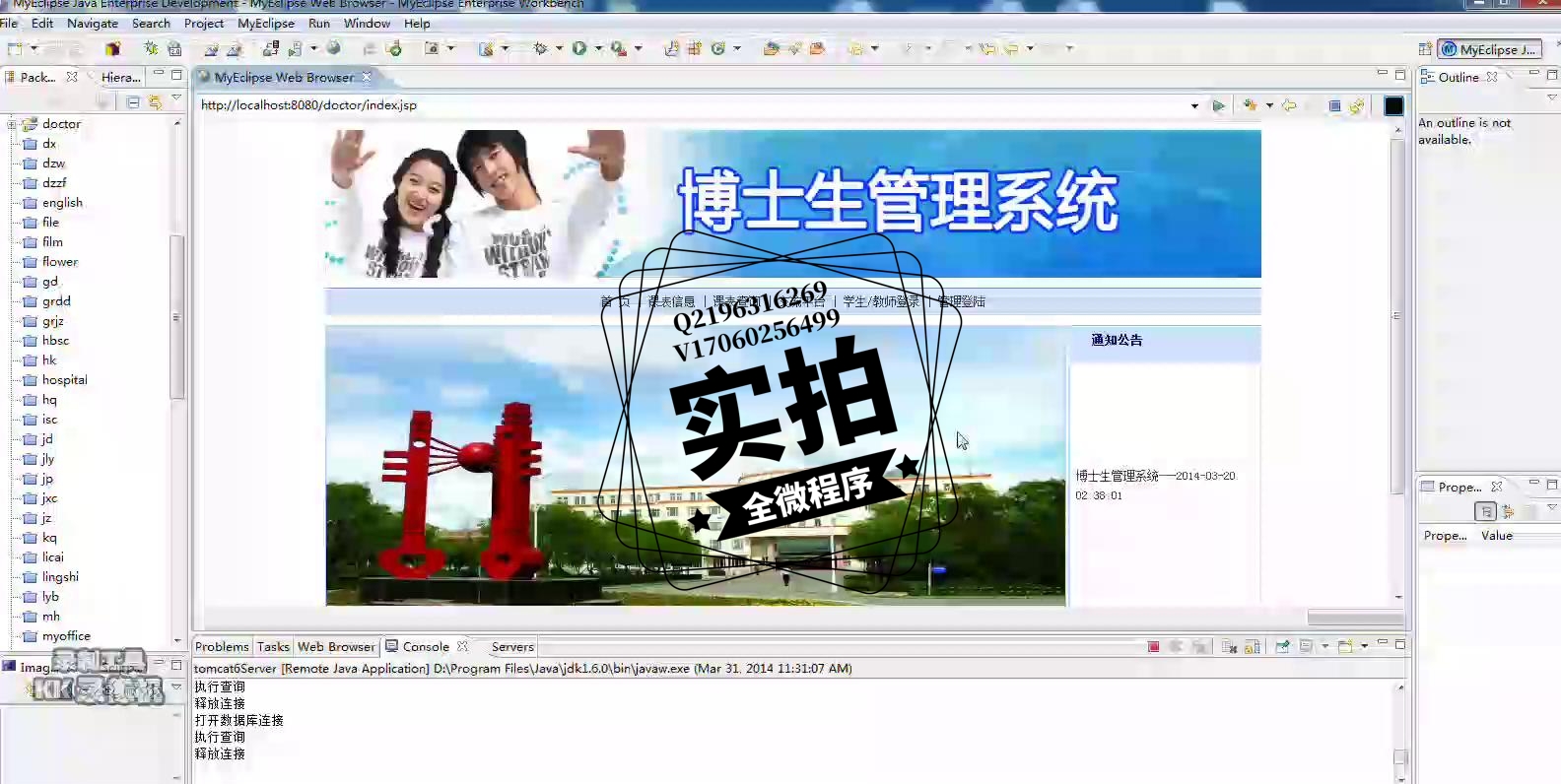
Task: Switch to the Tasks tab
Action: [x=273, y=647]
